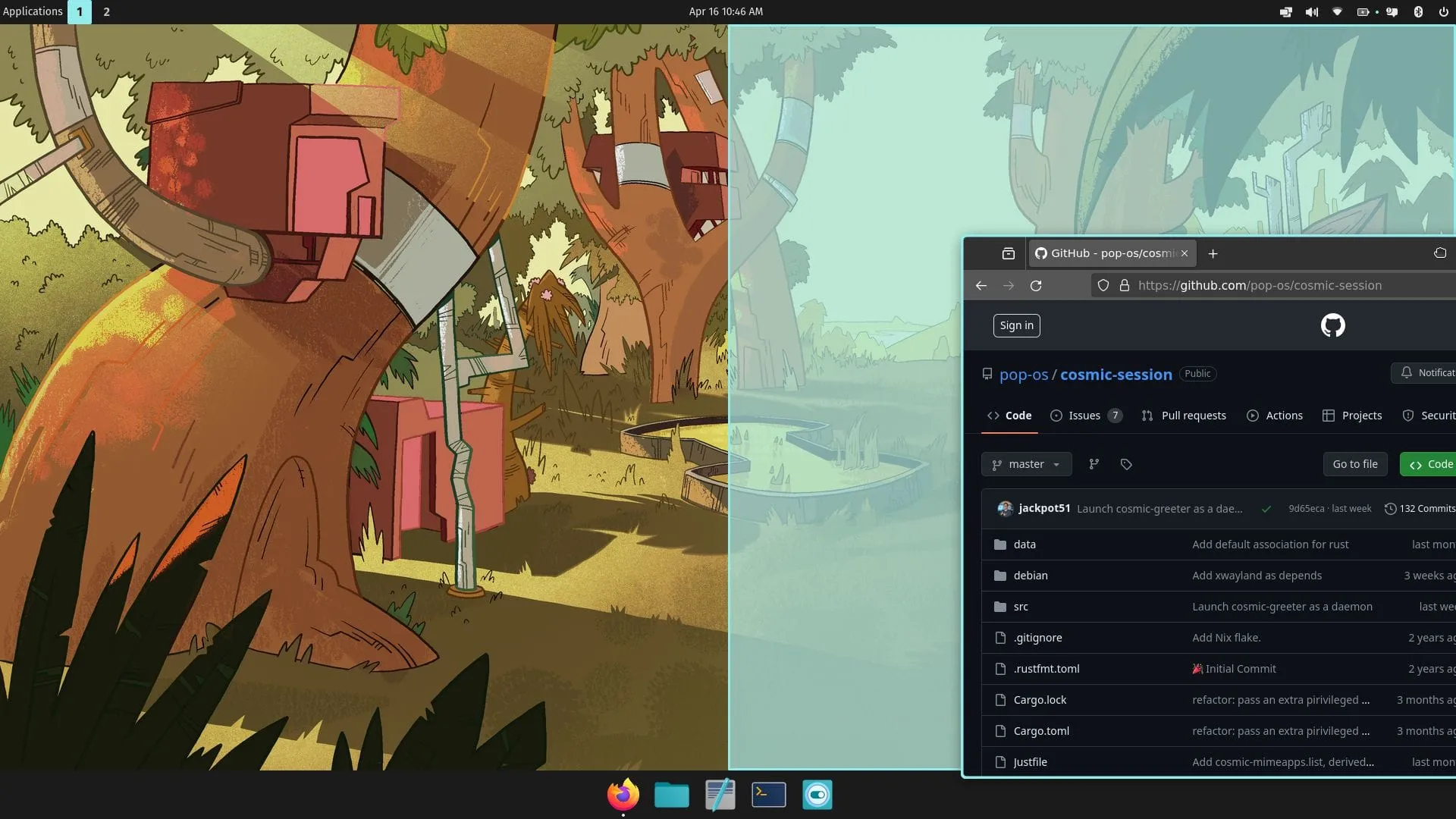Click the screenshot tool icon in dock
Screen dimensions: 1456x819
click(x=817, y=795)
